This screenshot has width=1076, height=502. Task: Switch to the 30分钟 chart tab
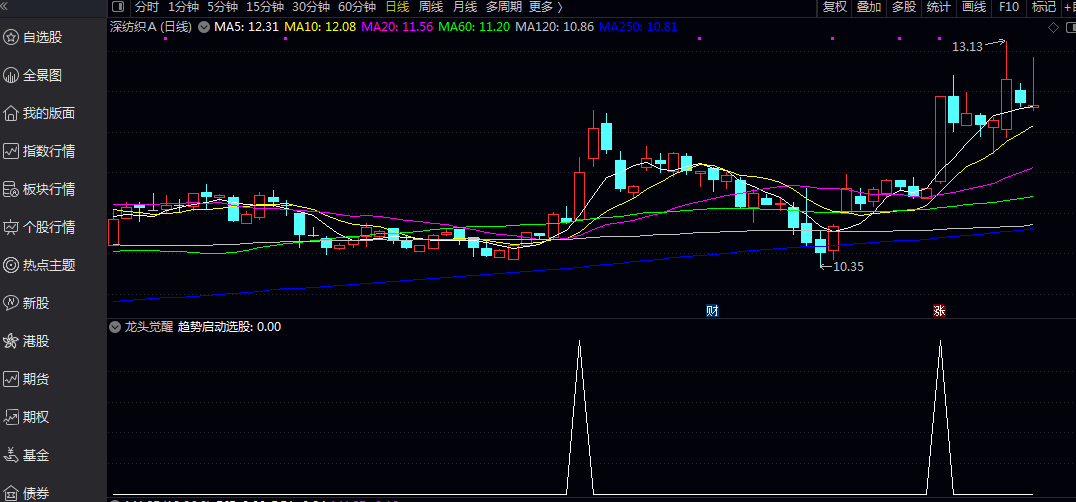[310, 7]
